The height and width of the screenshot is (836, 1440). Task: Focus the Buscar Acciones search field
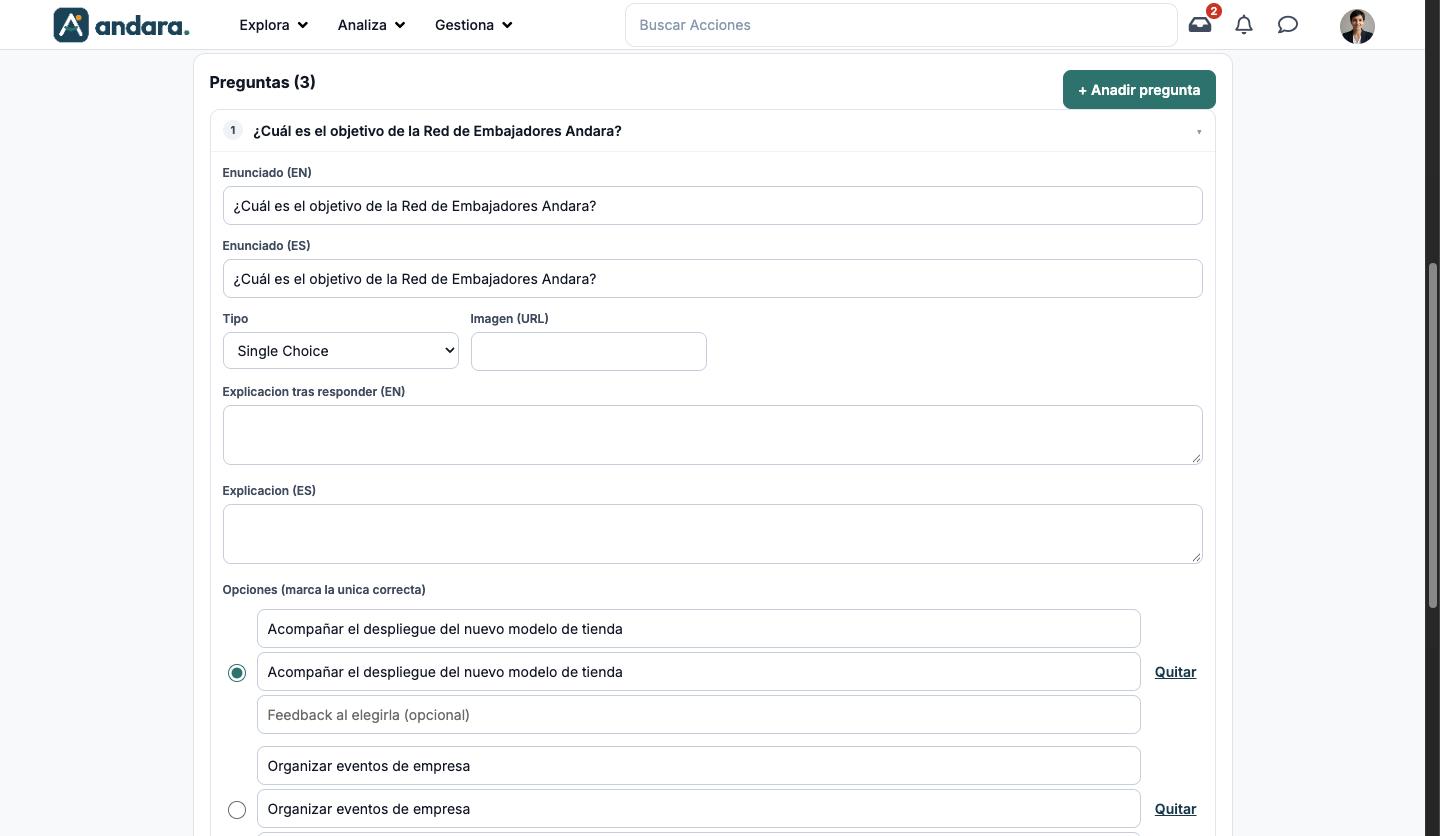(901, 25)
